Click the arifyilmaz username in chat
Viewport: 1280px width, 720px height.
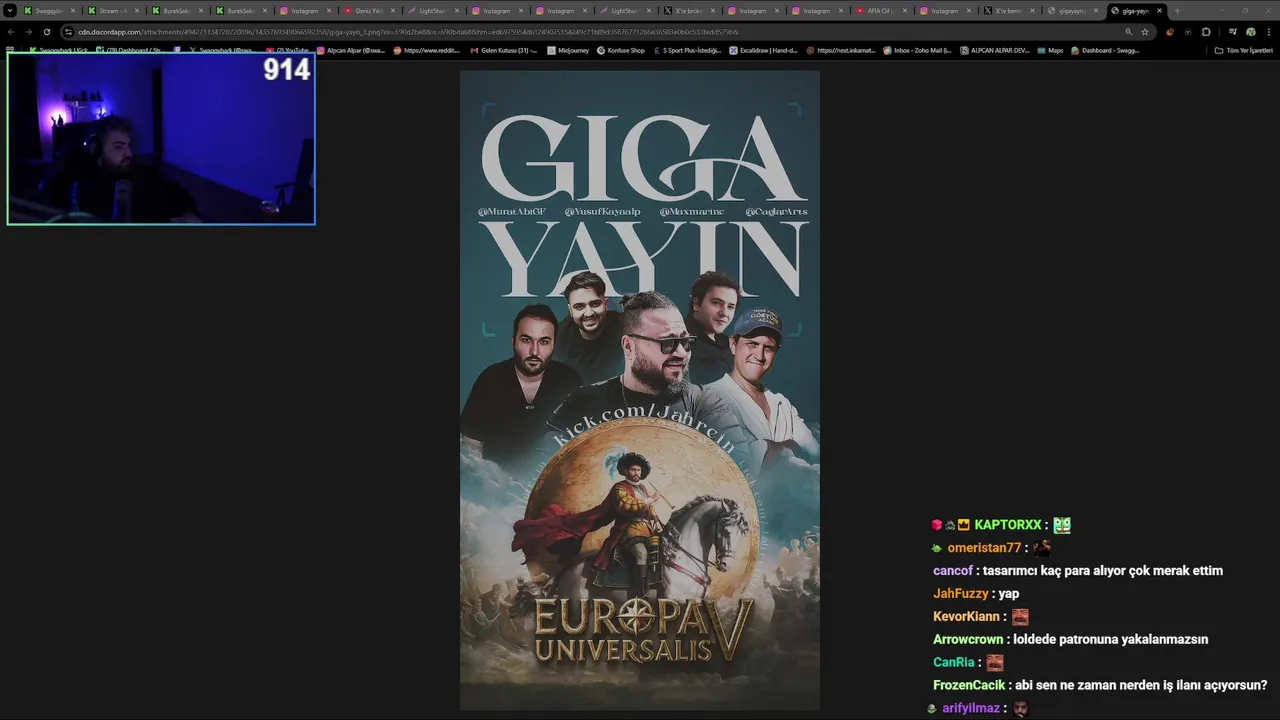pyautogui.click(x=971, y=708)
